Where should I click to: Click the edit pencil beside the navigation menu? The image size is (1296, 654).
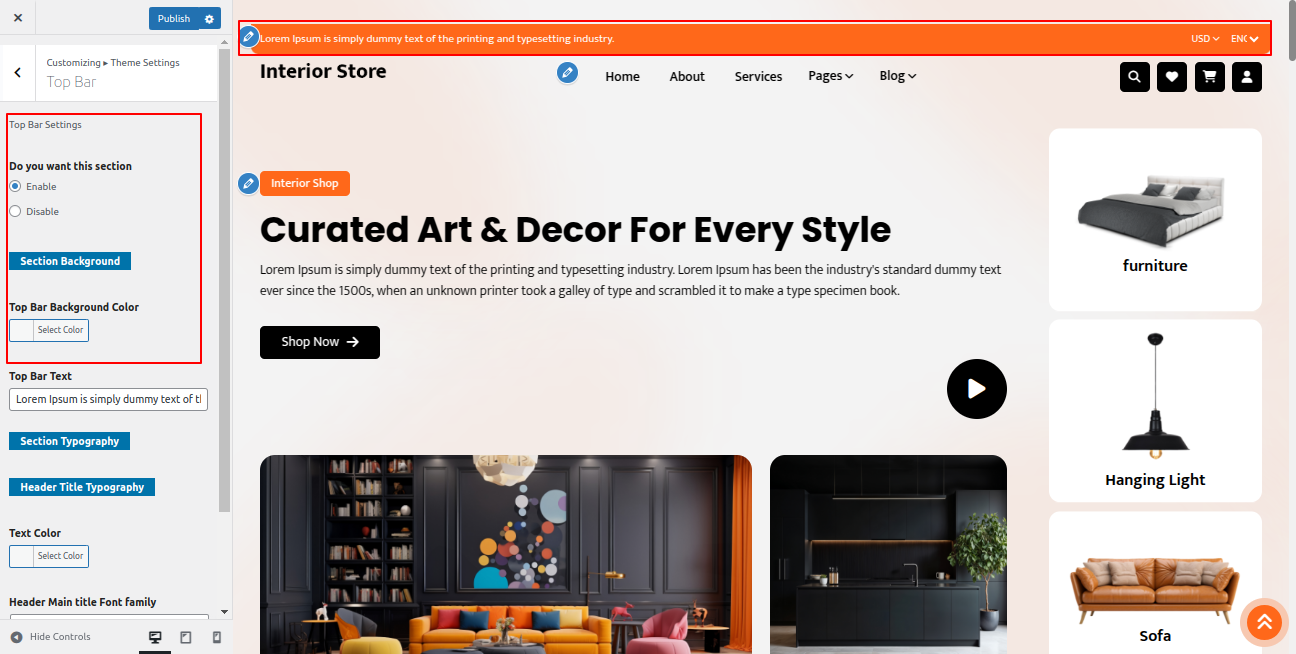(x=567, y=73)
